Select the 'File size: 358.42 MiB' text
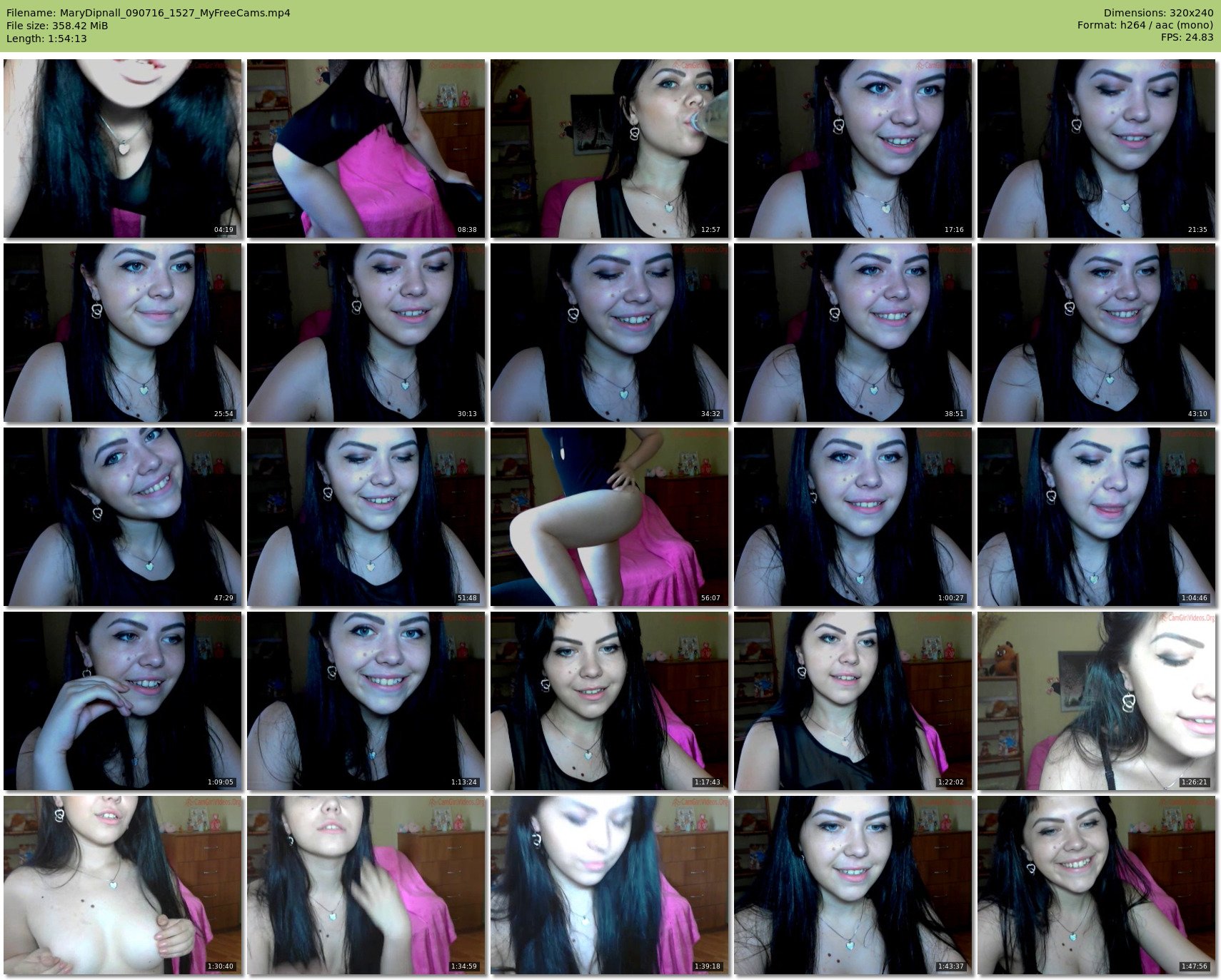1221x980 pixels. click(57, 26)
